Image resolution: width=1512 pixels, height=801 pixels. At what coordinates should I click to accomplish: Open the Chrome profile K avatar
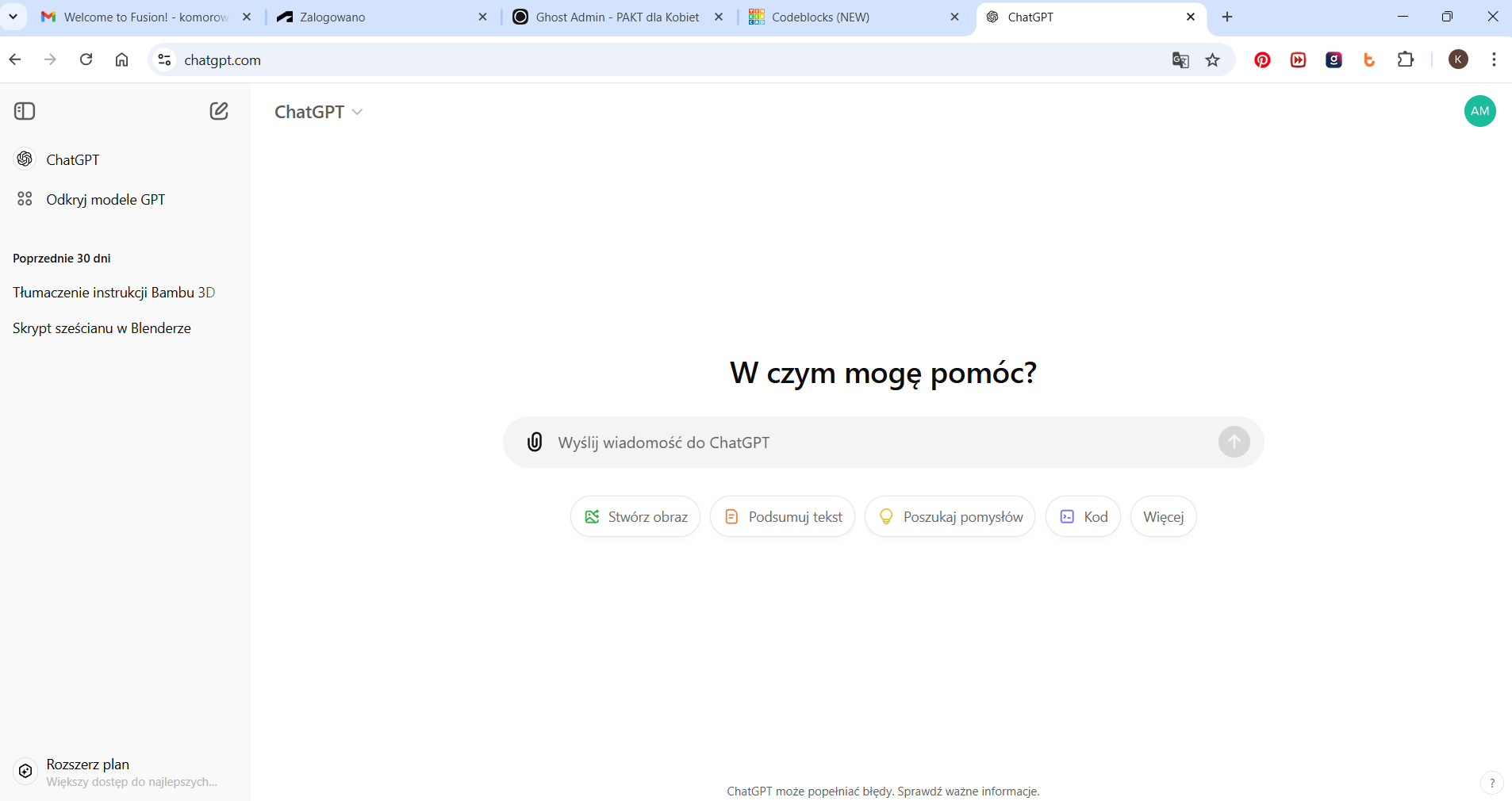(x=1458, y=59)
